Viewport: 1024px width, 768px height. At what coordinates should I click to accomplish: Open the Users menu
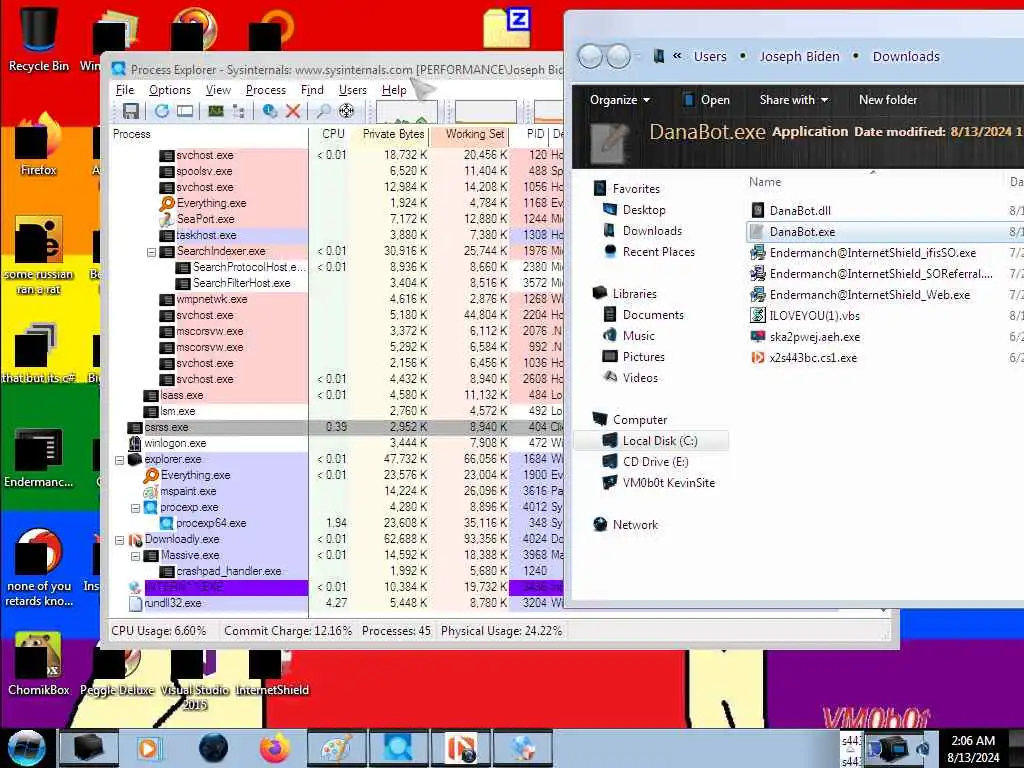tap(353, 90)
